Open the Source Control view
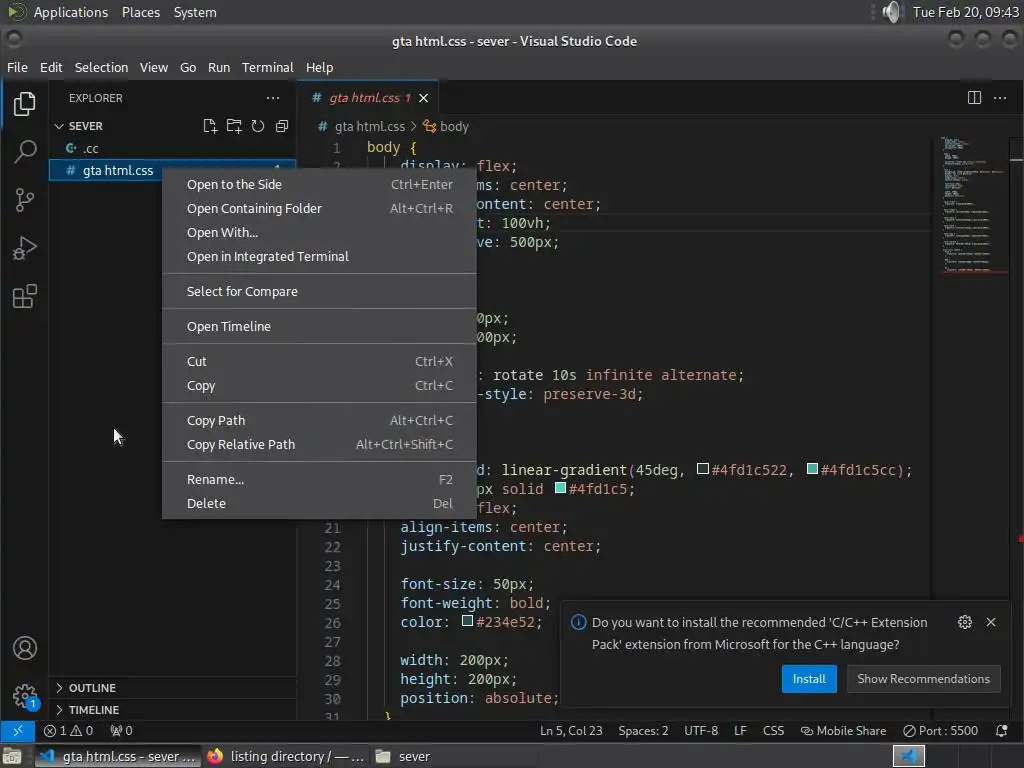1024x768 pixels. pos(25,200)
